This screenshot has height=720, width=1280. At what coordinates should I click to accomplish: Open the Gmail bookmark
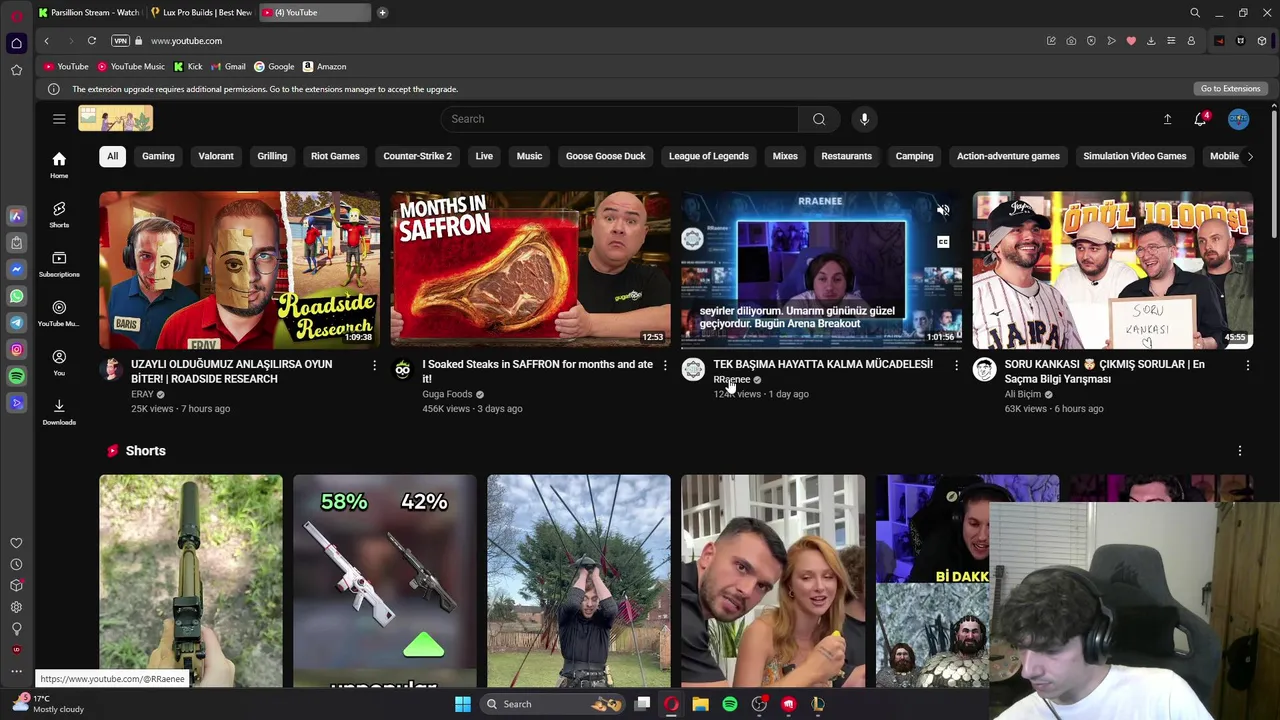pos(228,67)
